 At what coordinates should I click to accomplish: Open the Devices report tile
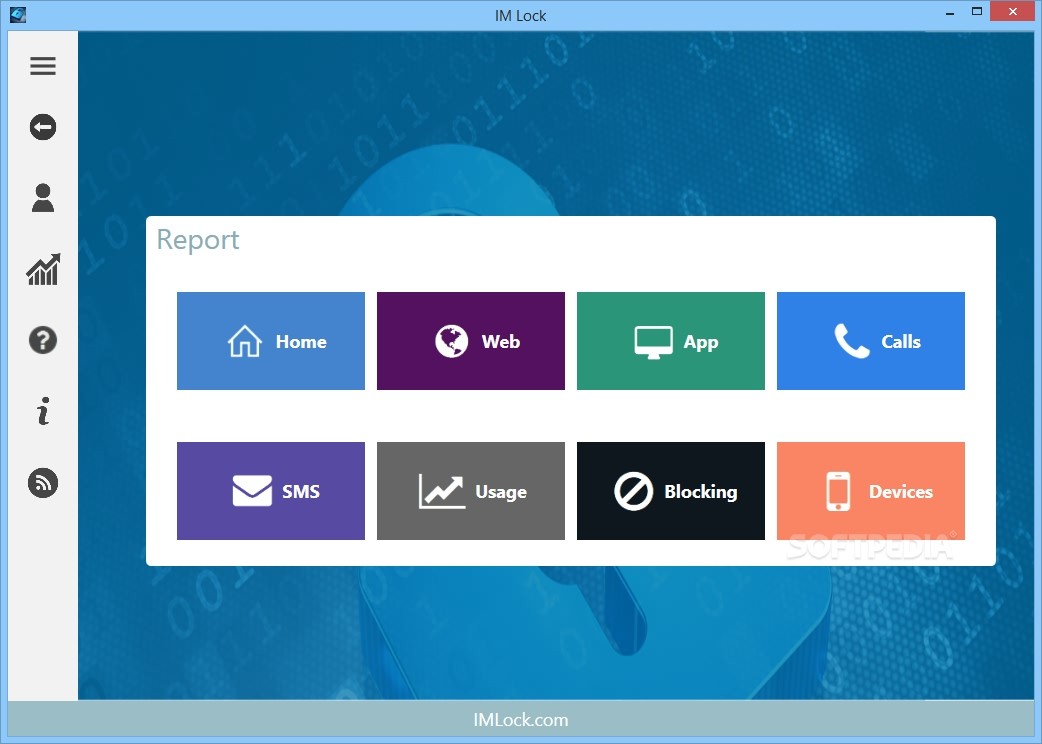pos(871,491)
